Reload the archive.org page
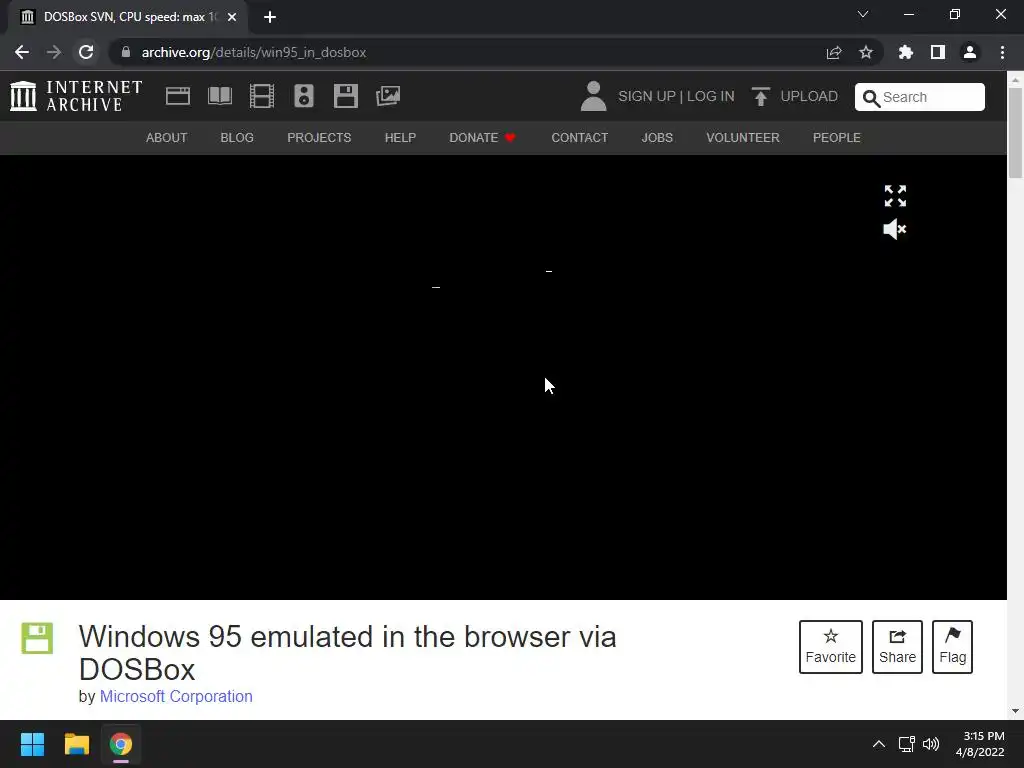Viewport: 1024px width, 768px height. 86,52
